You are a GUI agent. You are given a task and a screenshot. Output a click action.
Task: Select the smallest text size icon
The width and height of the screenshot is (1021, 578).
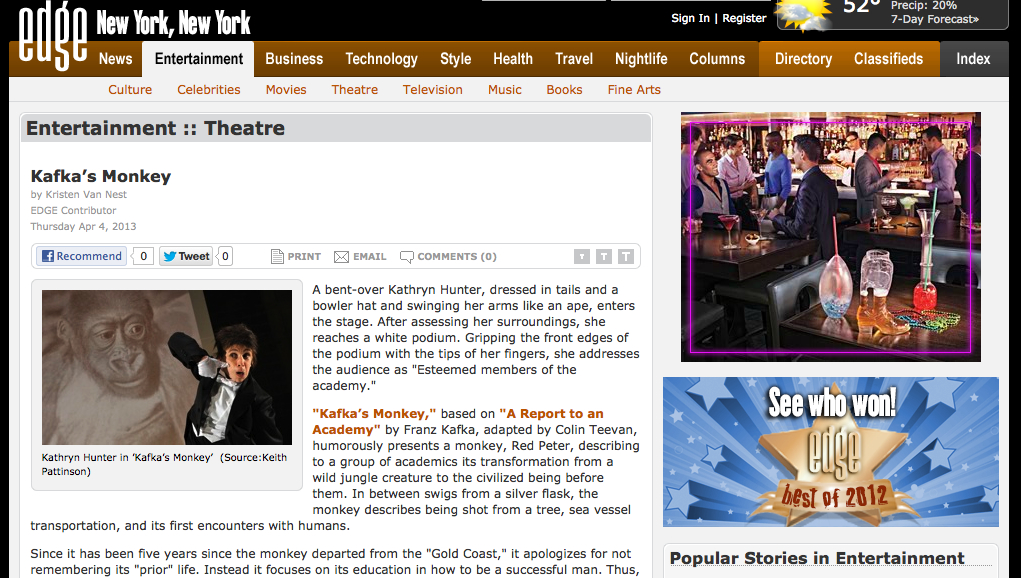pyautogui.click(x=581, y=256)
